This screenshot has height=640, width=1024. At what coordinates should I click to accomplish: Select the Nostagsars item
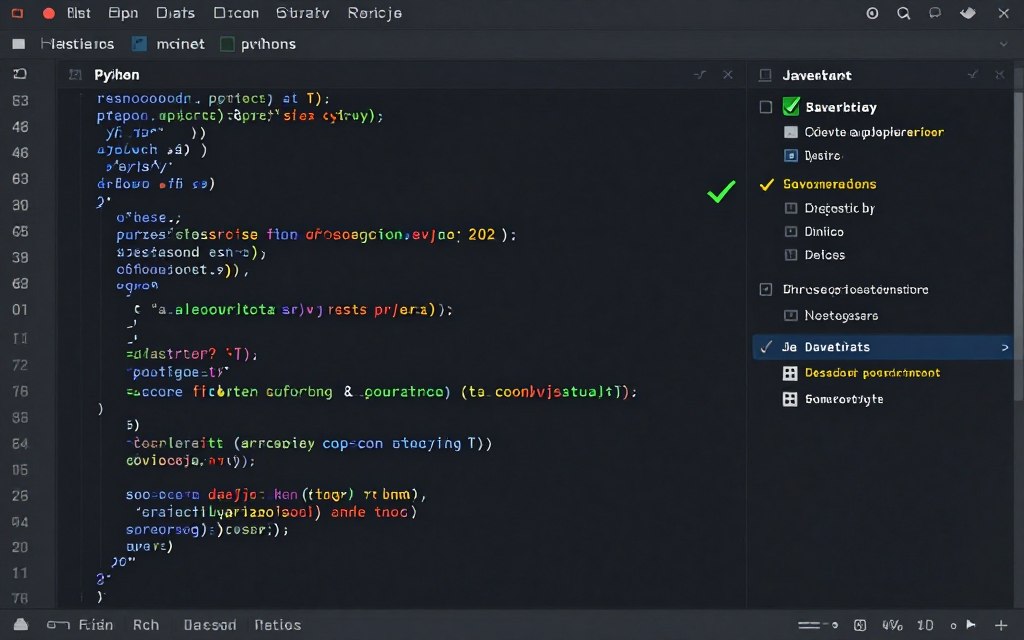click(x=841, y=315)
